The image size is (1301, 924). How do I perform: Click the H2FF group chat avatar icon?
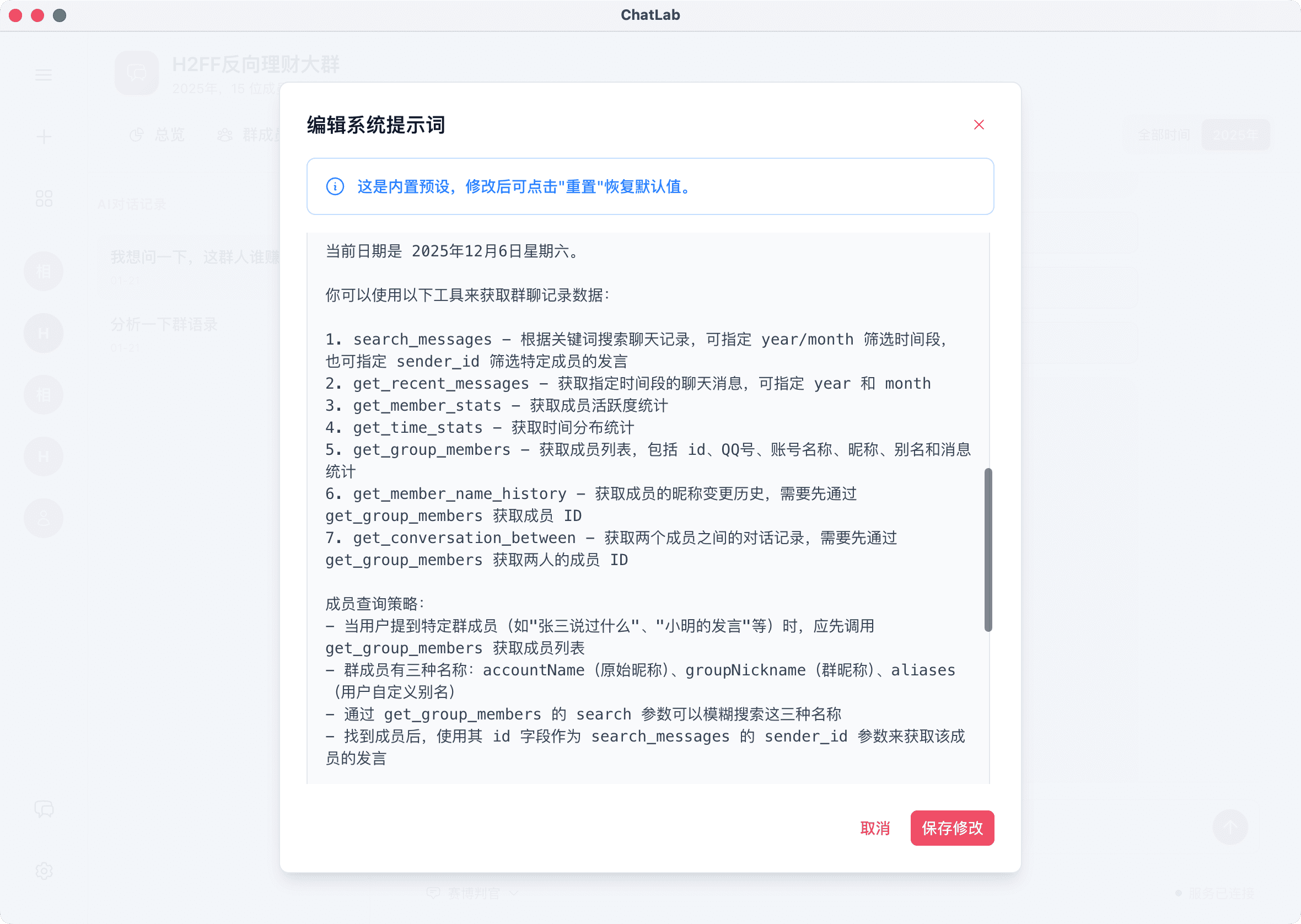137,73
